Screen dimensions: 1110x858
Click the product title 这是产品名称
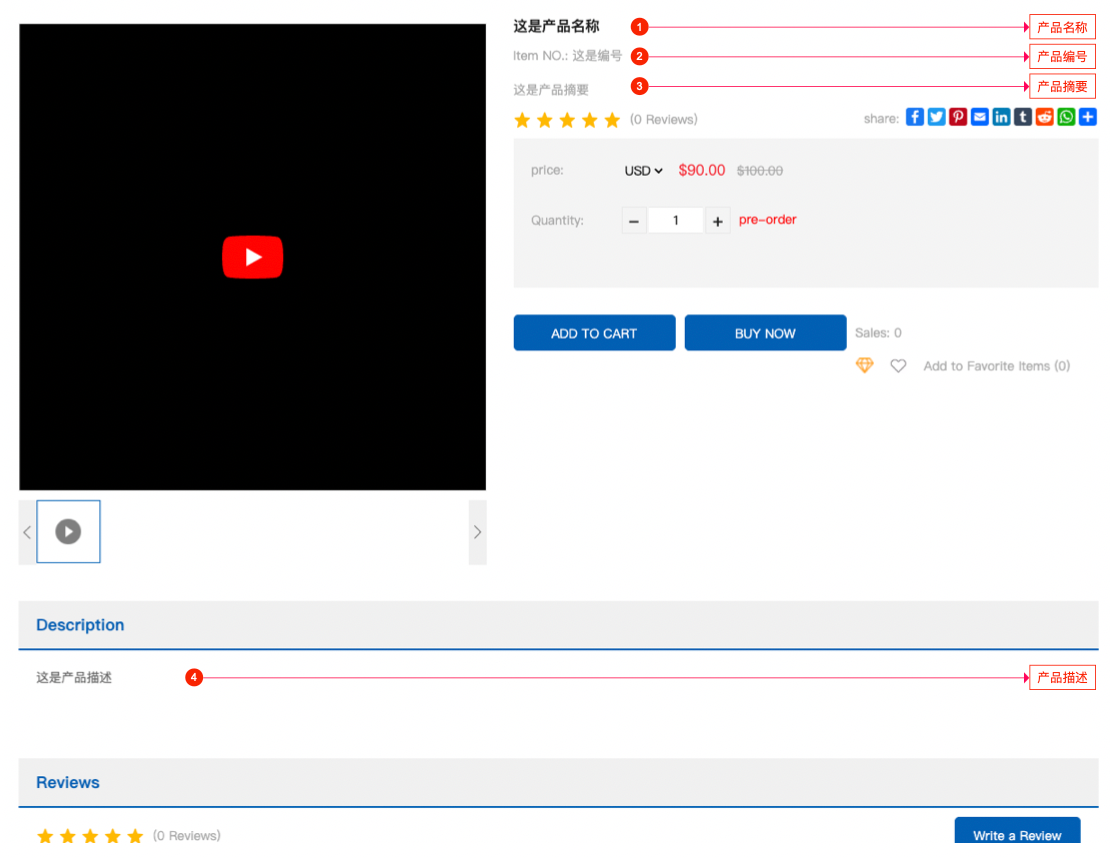pyautogui.click(x=556, y=27)
